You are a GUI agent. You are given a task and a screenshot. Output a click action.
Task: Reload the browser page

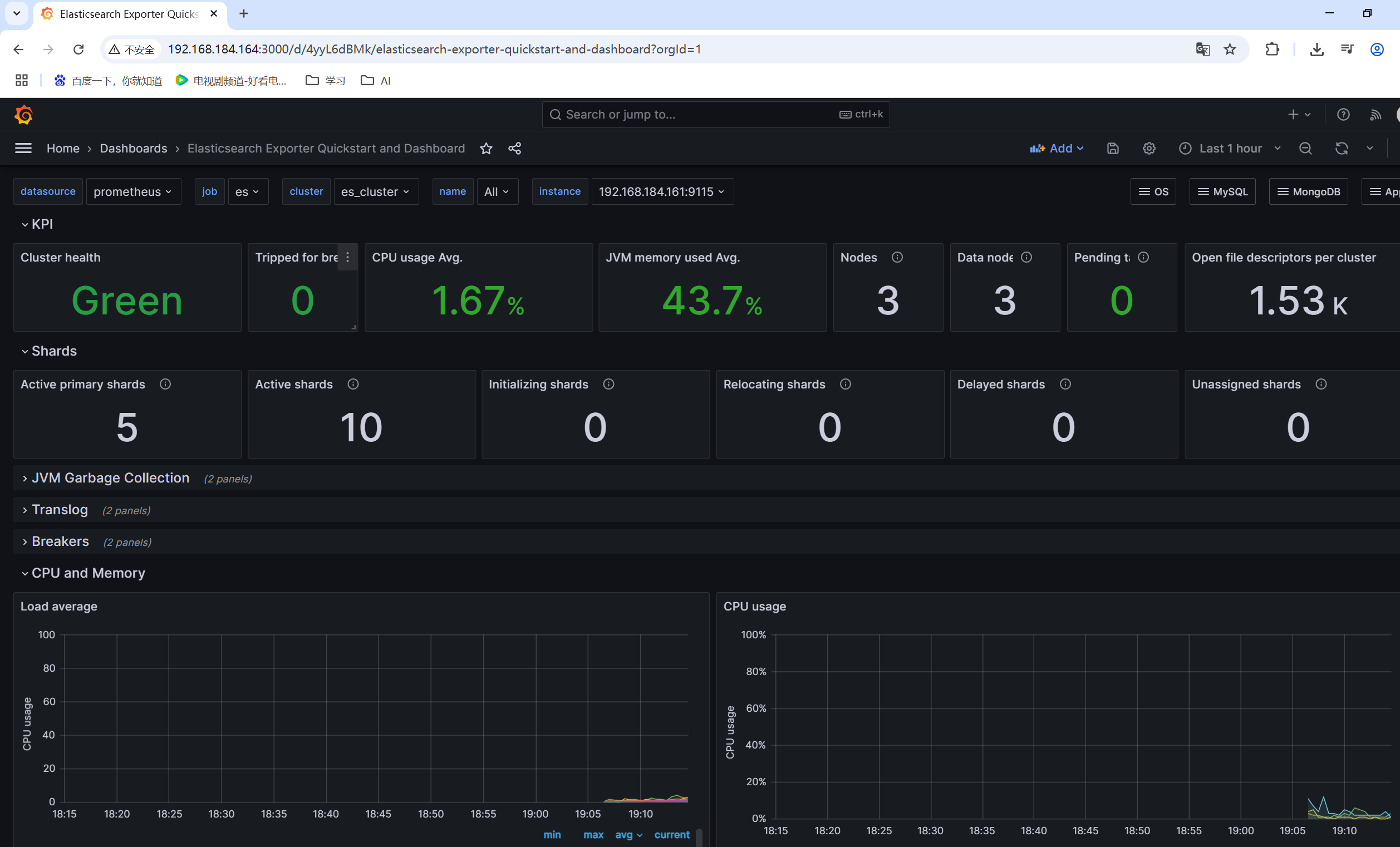pyautogui.click(x=78, y=50)
